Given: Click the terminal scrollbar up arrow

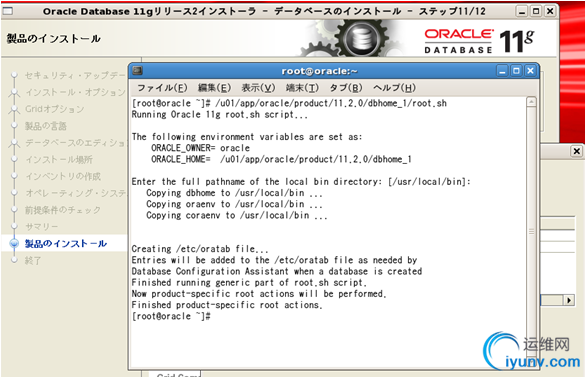Looking at the screenshot, I should click(x=531, y=102).
